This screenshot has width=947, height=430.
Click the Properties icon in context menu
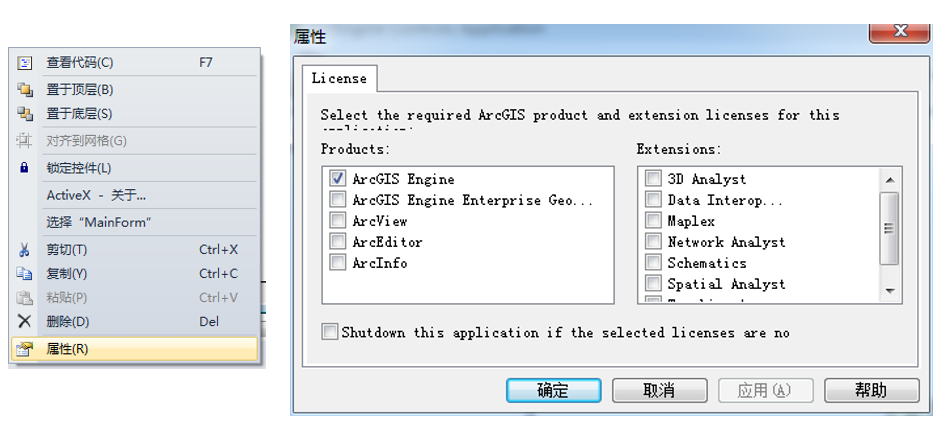pos(25,349)
